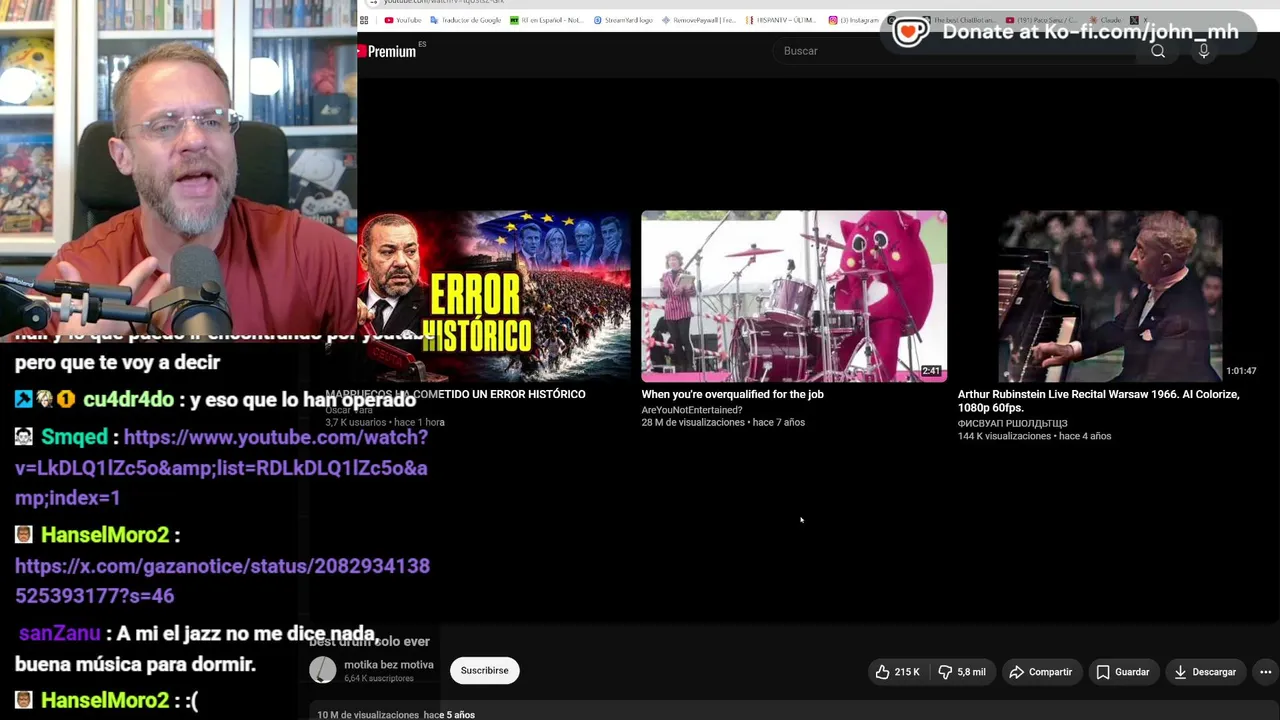Image resolution: width=1280 pixels, height=720 pixels.
Task: Open the RT en Español bookmark
Action: click(546, 20)
